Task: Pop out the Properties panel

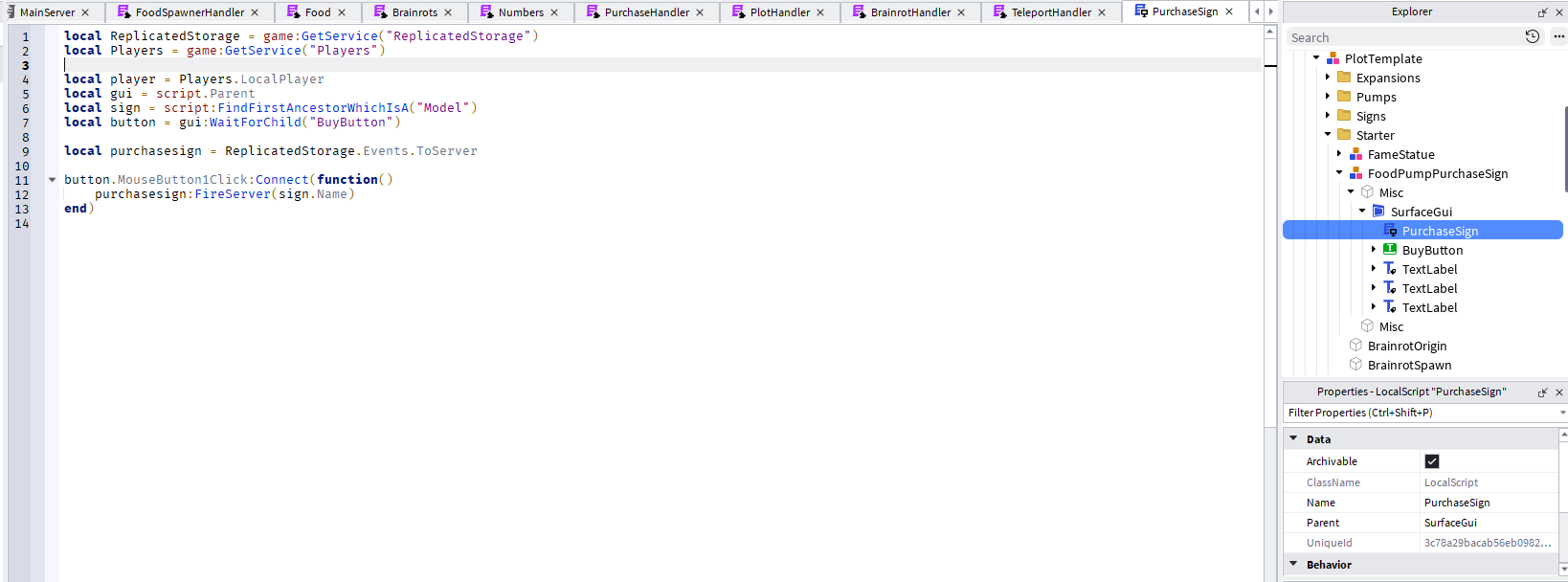Action: (1542, 392)
